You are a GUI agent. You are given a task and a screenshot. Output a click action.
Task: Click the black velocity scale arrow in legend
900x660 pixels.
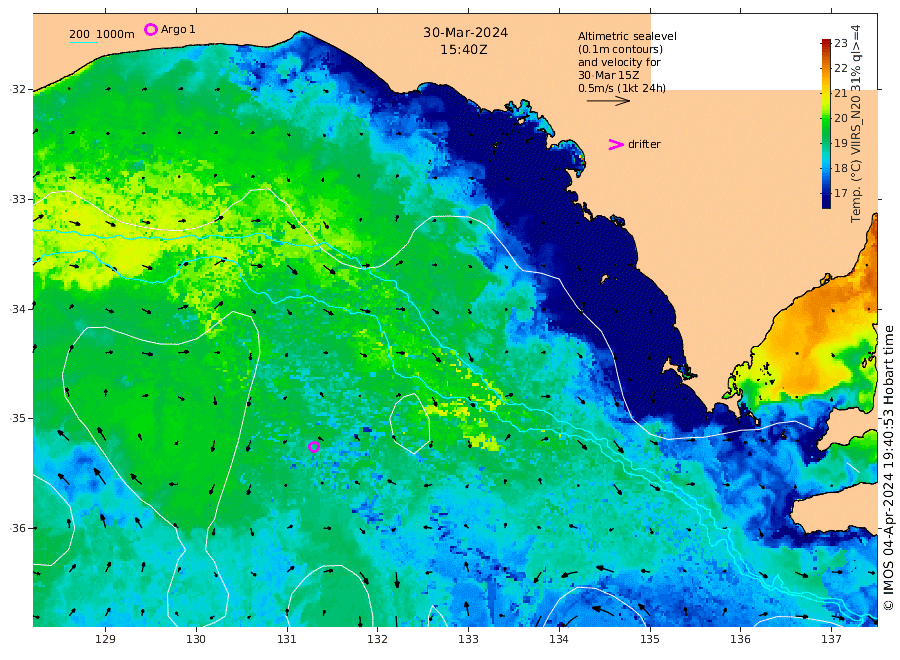point(608,101)
